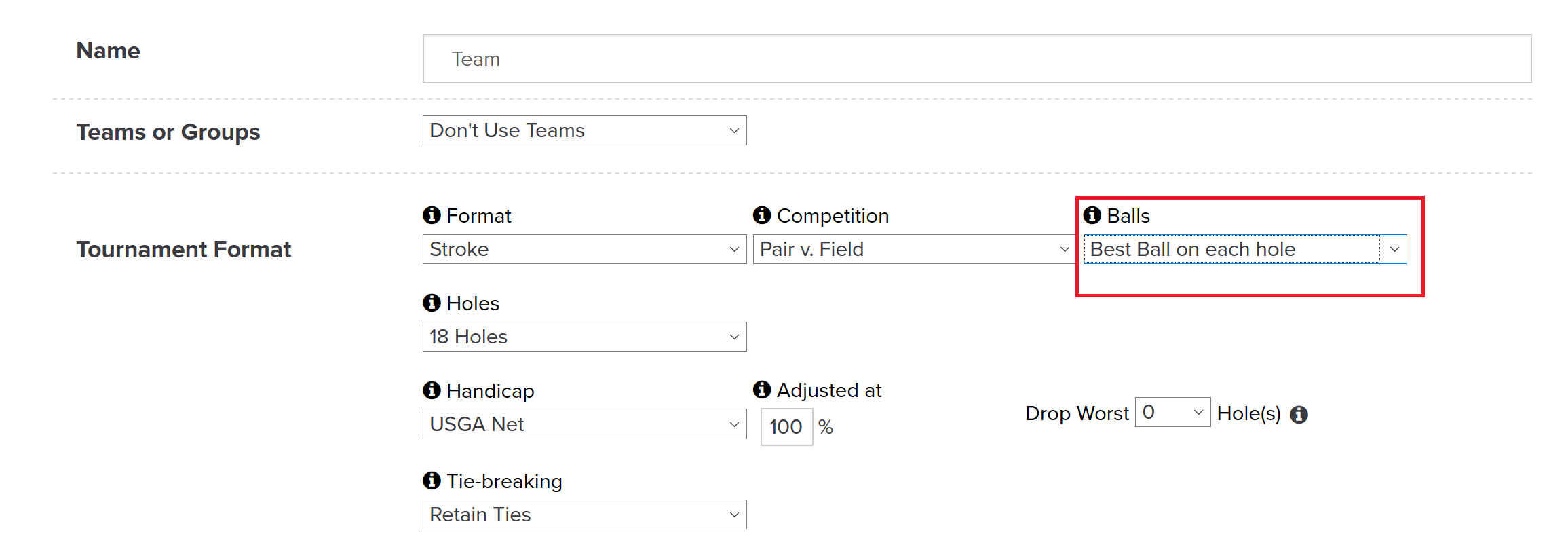Viewport: 1568px width, 541px height.
Task: Click the Adjusted at percentage field
Action: point(786,427)
